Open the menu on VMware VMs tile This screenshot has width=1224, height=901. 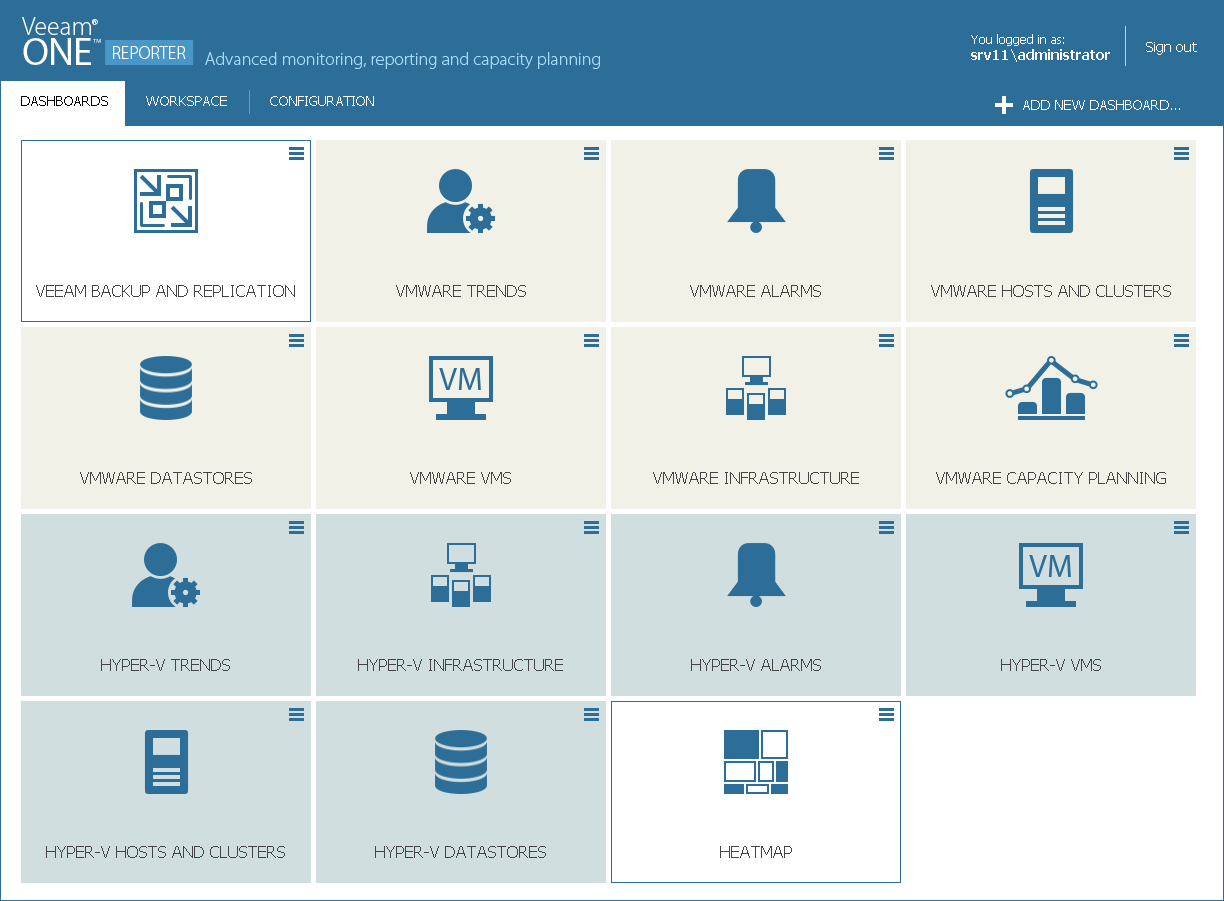pos(592,340)
